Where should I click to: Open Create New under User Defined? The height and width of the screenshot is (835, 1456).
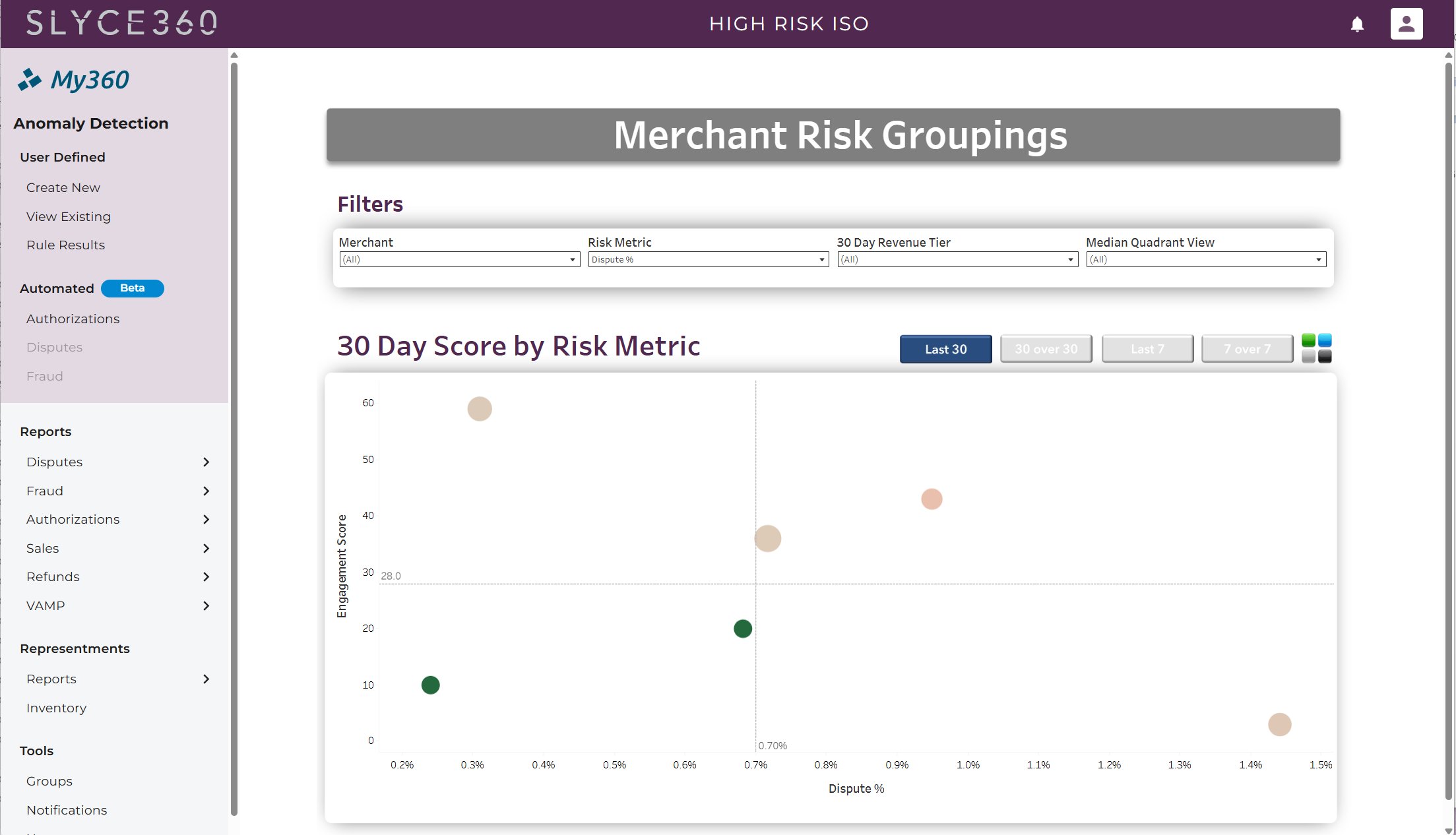click(x=63, y=188)
